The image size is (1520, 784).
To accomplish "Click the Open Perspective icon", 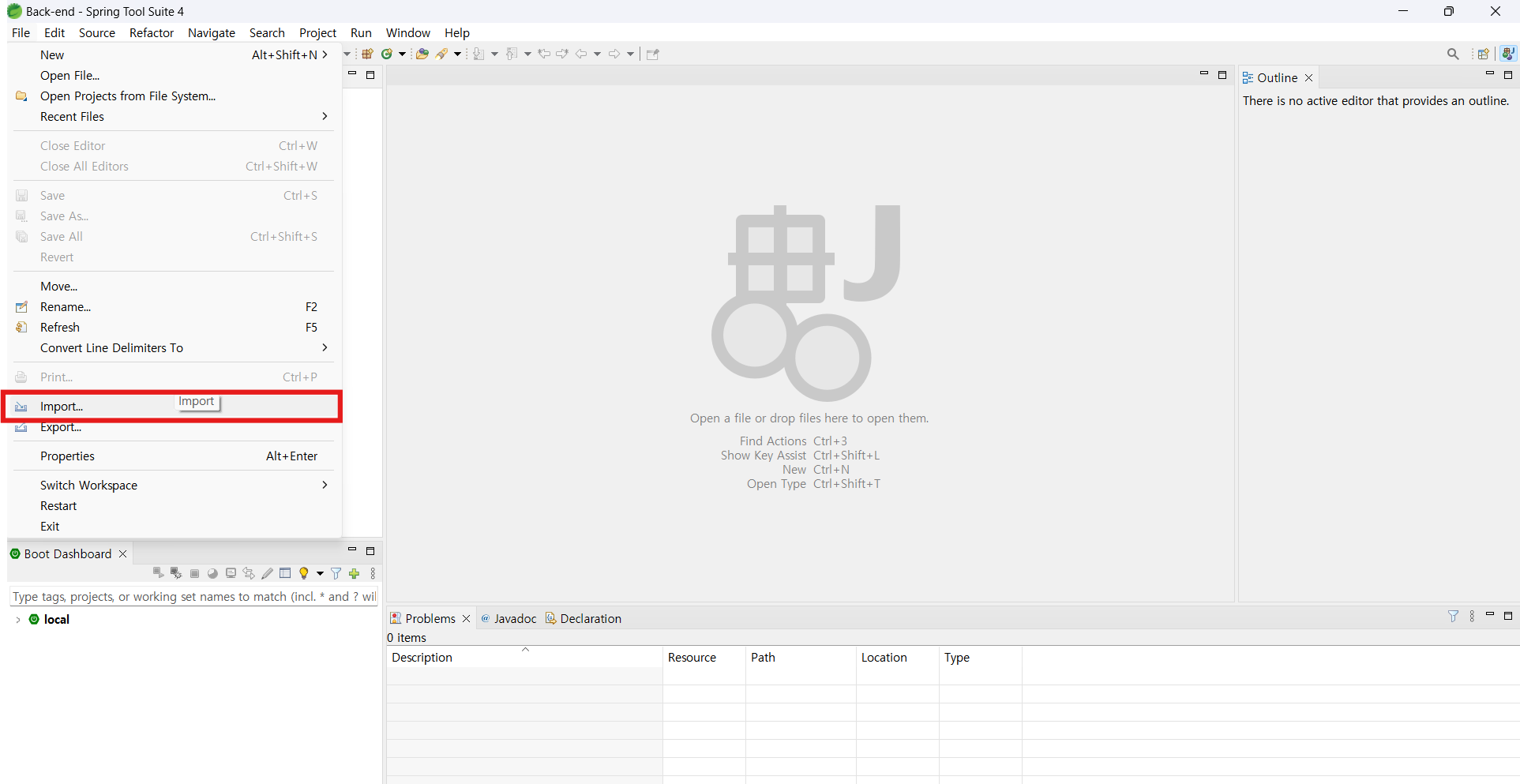I will click(1484, 54).
